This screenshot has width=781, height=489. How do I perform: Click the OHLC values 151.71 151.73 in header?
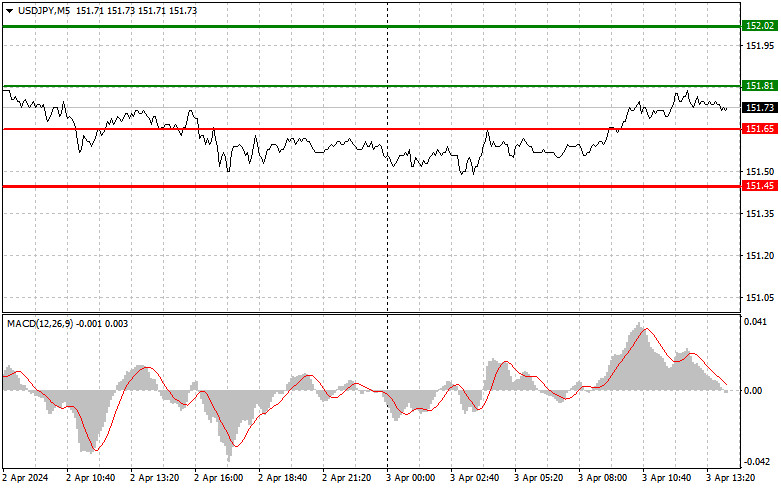point(136,11)
